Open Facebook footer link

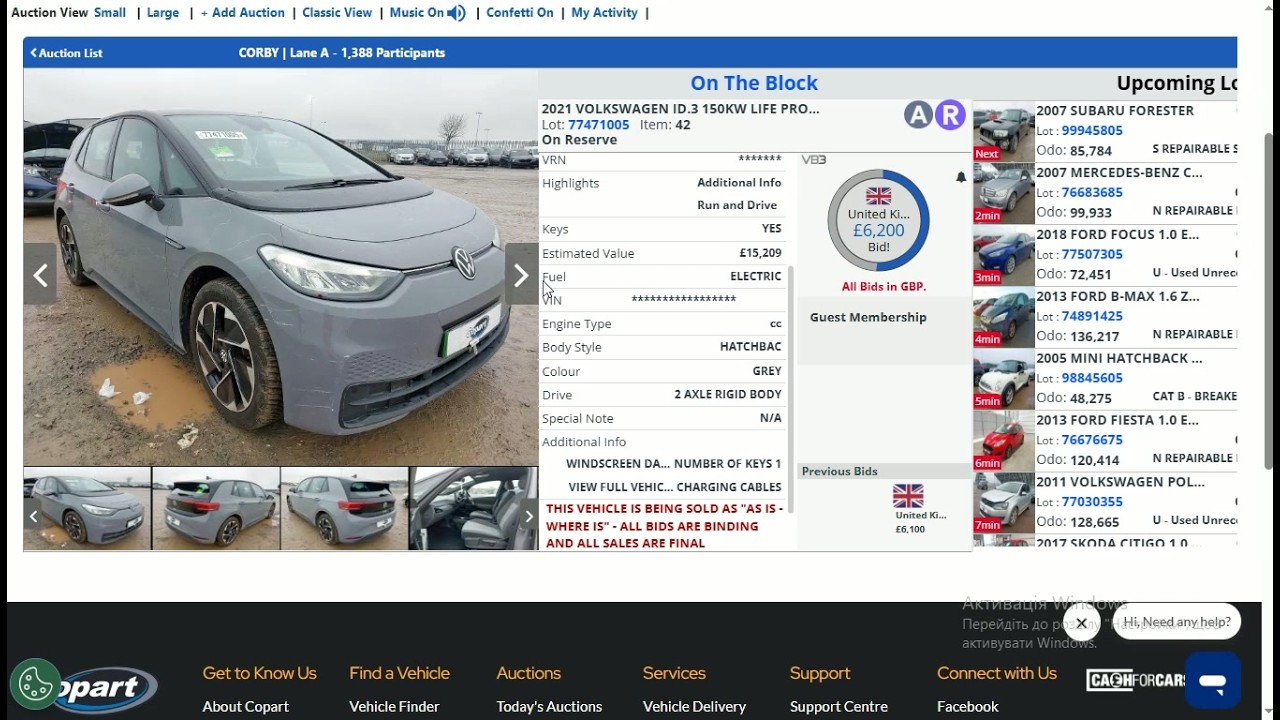click(x=968, y=706)
